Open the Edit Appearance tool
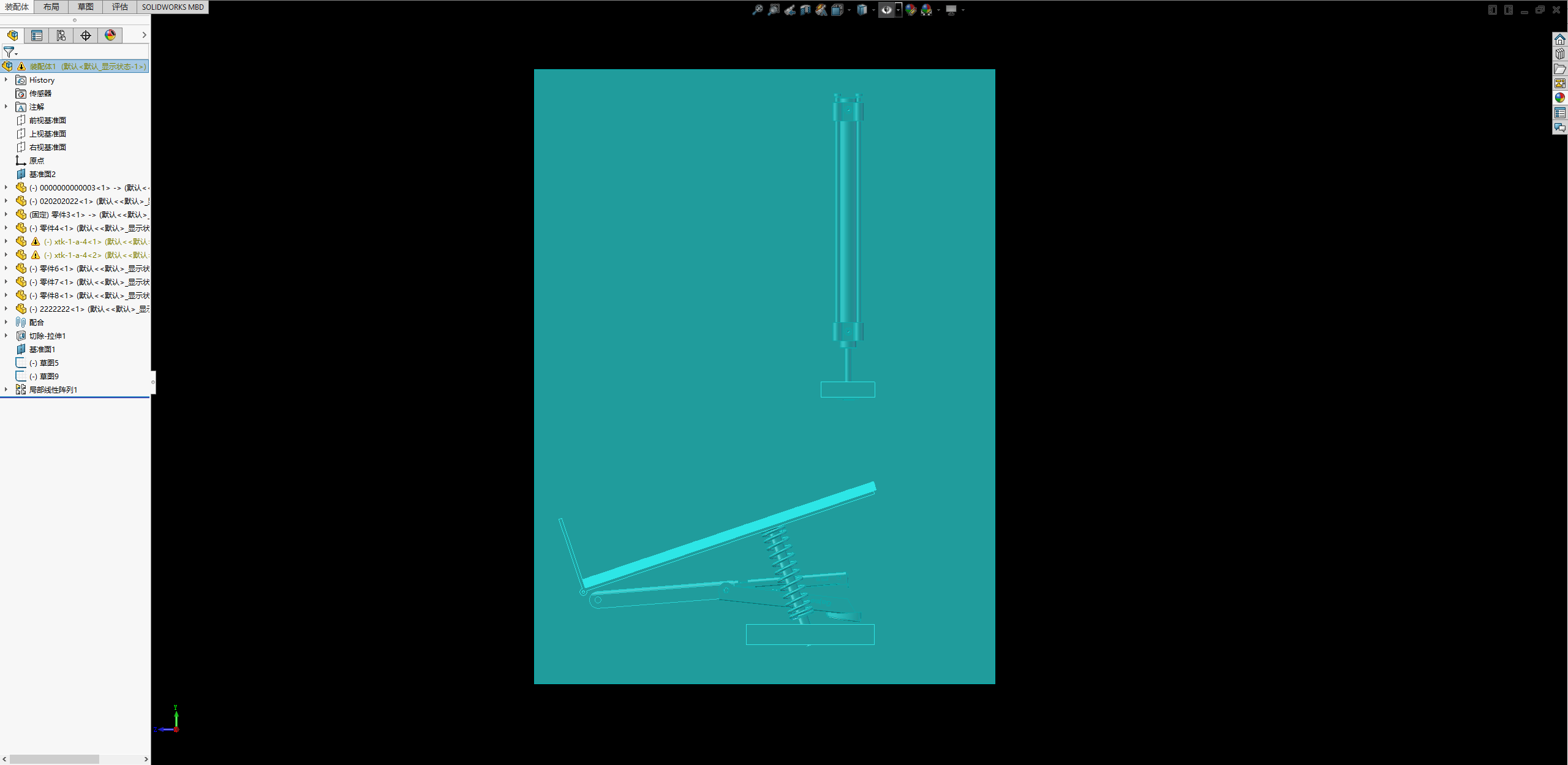Viewport: 1568px width, 765px height. (911, 10)
